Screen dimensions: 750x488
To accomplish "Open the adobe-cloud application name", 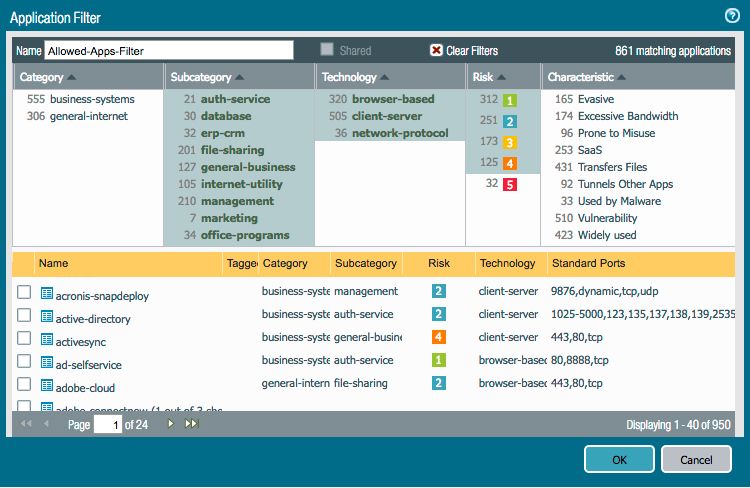I will coord(85,388).
